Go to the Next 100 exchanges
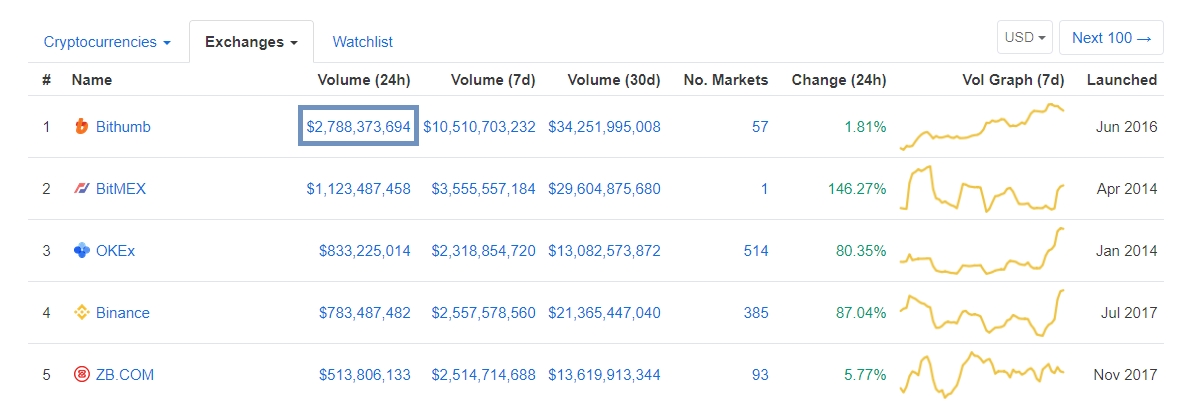Viewport: 1188px width, 402px height. [x=1111, y=38]
